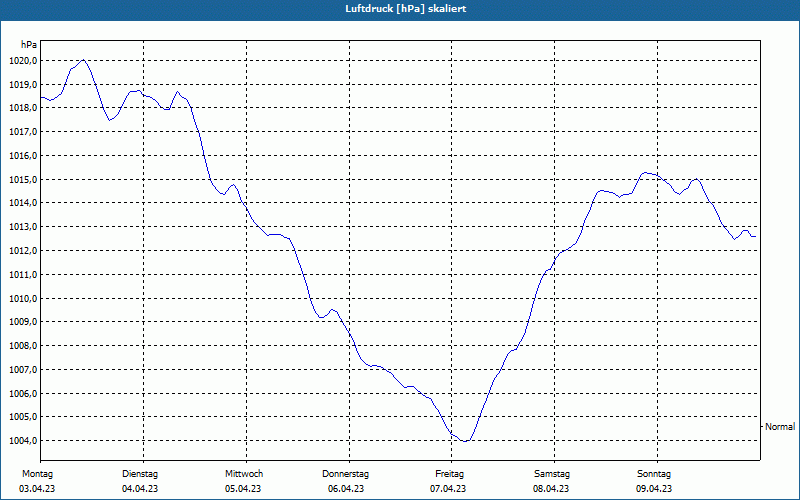Click the 'Dienstag' day label
Viewport: 800px width, 500px height.
pos(140,474)
